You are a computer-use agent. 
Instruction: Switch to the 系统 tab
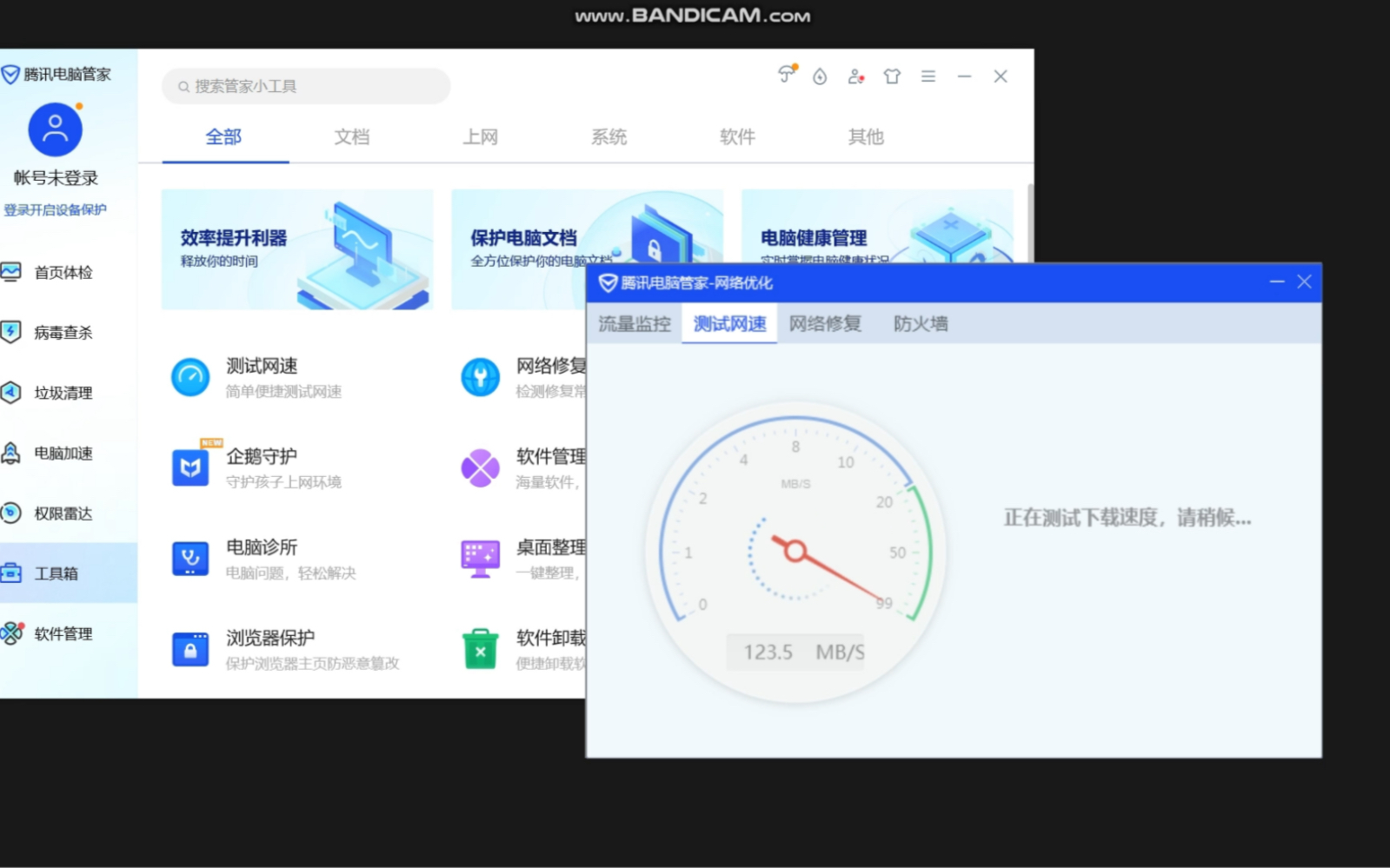(x=609, y=137)
